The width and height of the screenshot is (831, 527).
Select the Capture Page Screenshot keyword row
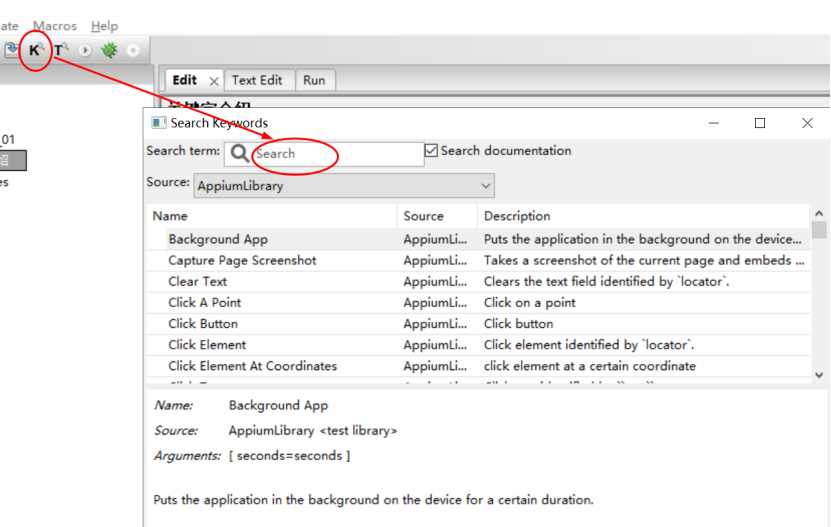[x=479, y=260]
